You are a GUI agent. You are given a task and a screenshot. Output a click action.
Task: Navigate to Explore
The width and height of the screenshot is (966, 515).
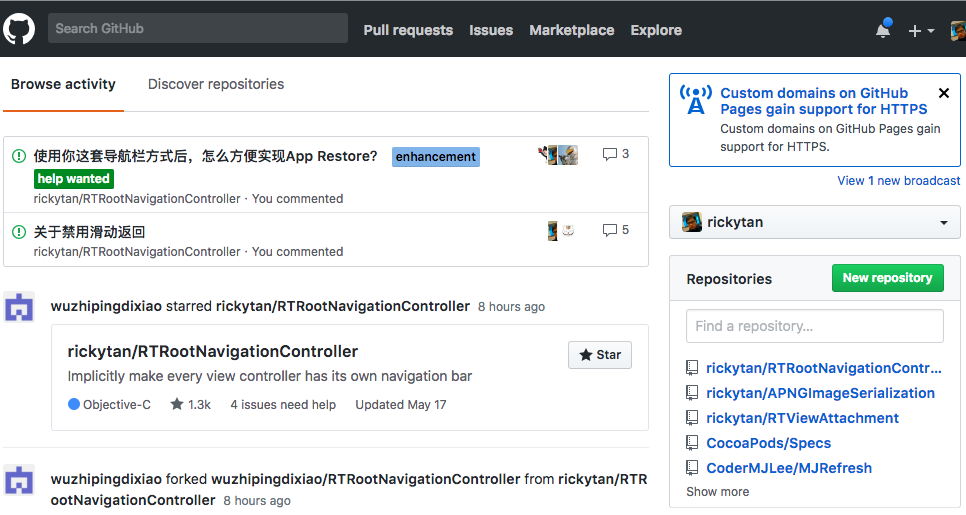coord(656,30)
